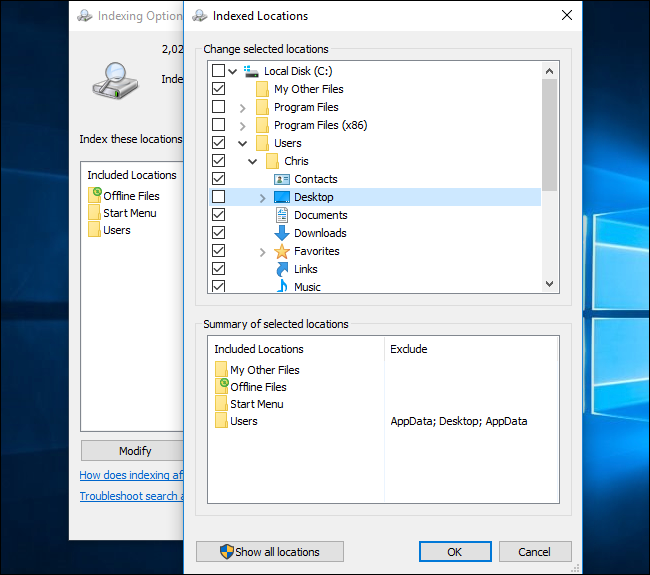This screenshot has width=650, height=575.
Task: Click Users folder icon in Indexing Options list
Action: tap(94, 230)
